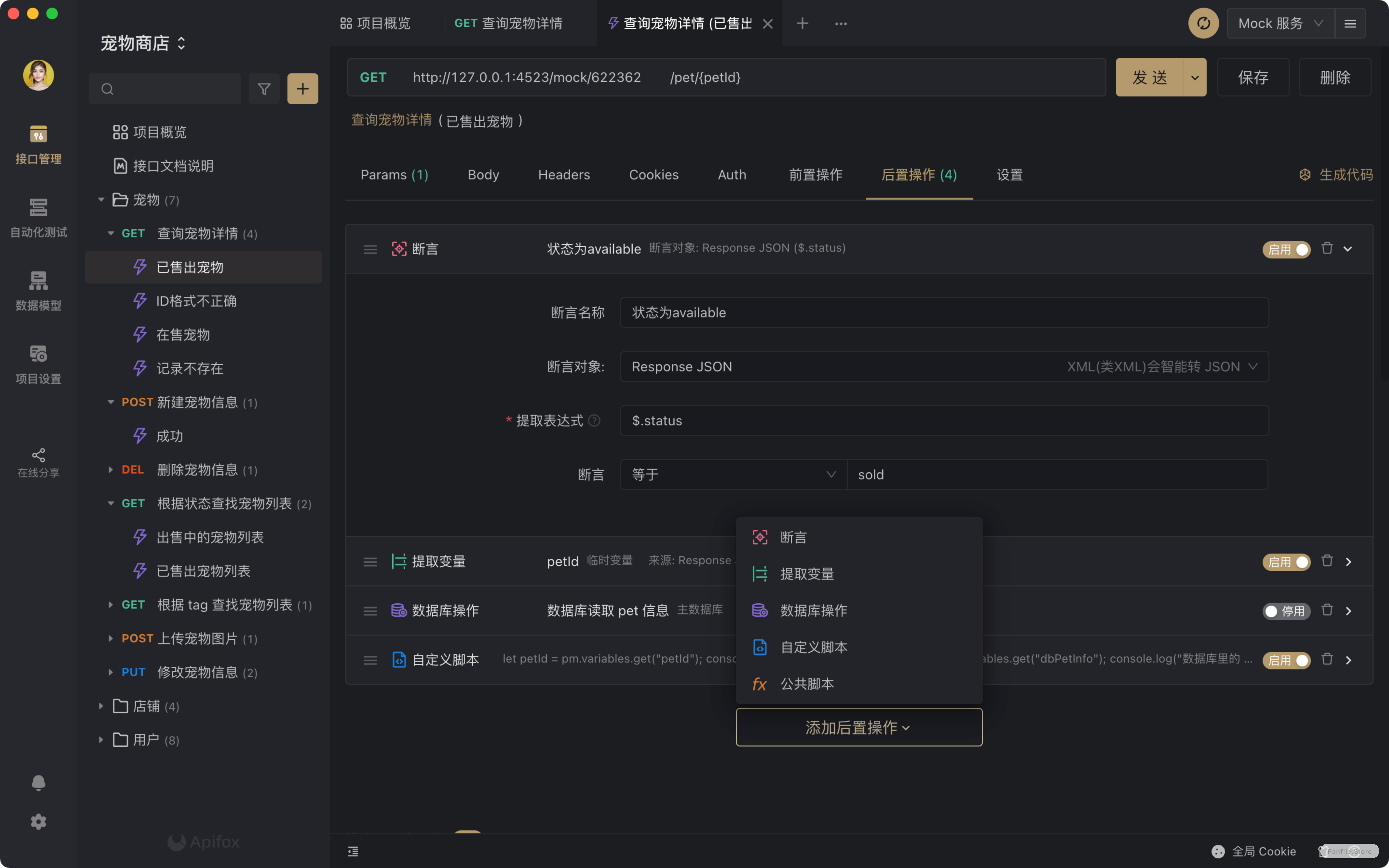This screenshot has width=1389, height=868.
Task: Switch to the 前置操作 tab
Action: click(816, 175)
